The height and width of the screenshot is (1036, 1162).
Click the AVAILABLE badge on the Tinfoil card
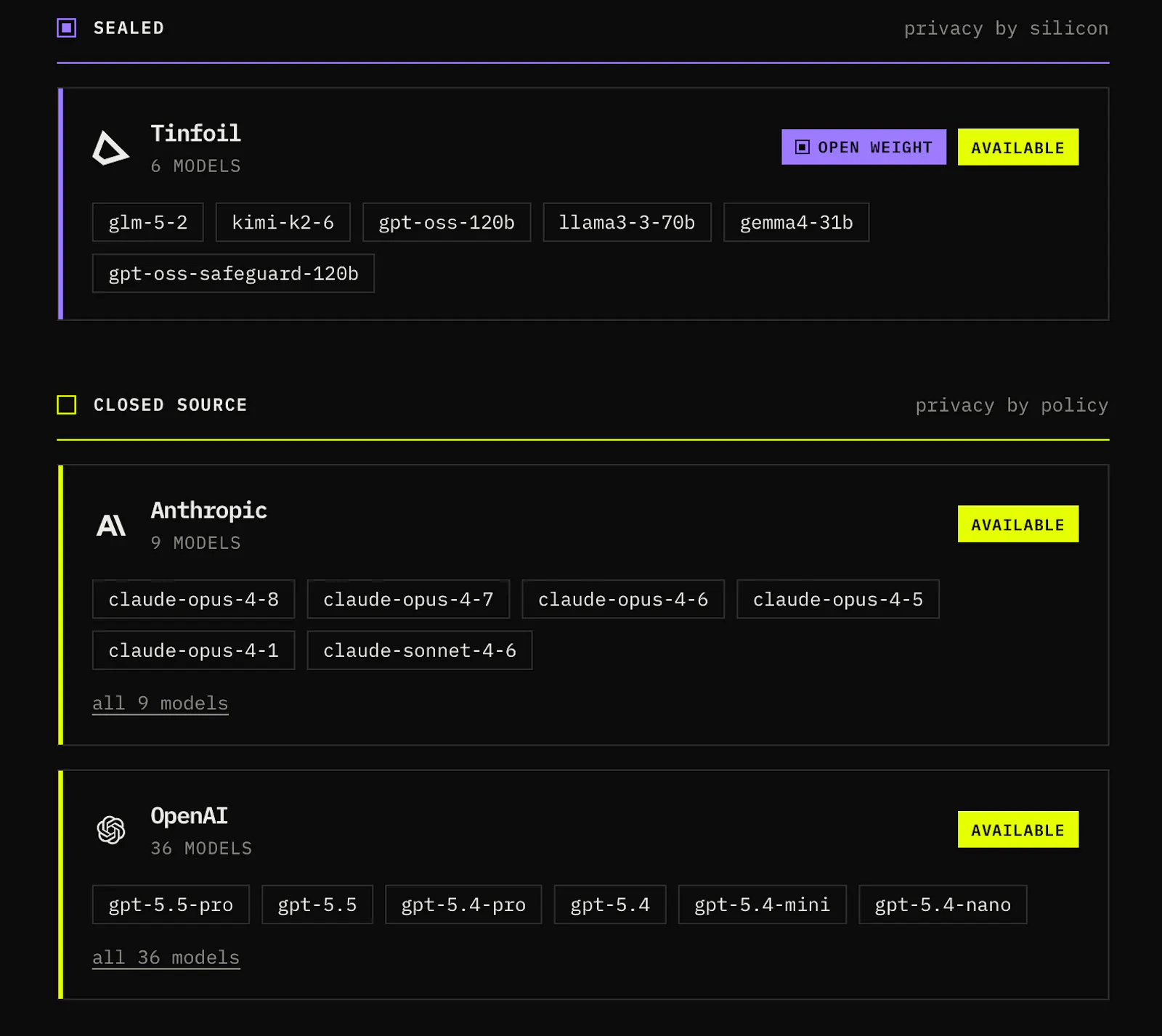[x=1017, y=147]
